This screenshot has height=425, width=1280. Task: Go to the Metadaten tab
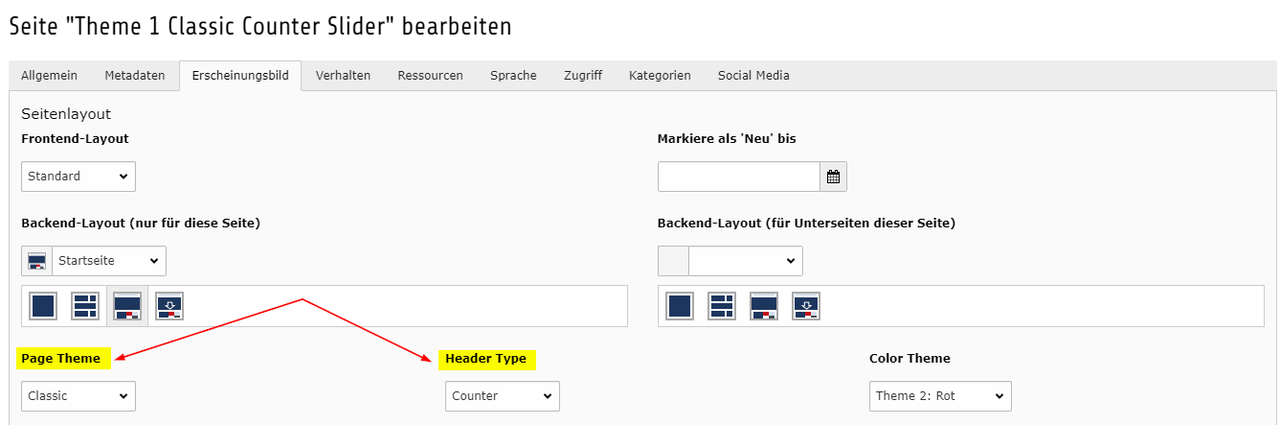tap(134, 75)
